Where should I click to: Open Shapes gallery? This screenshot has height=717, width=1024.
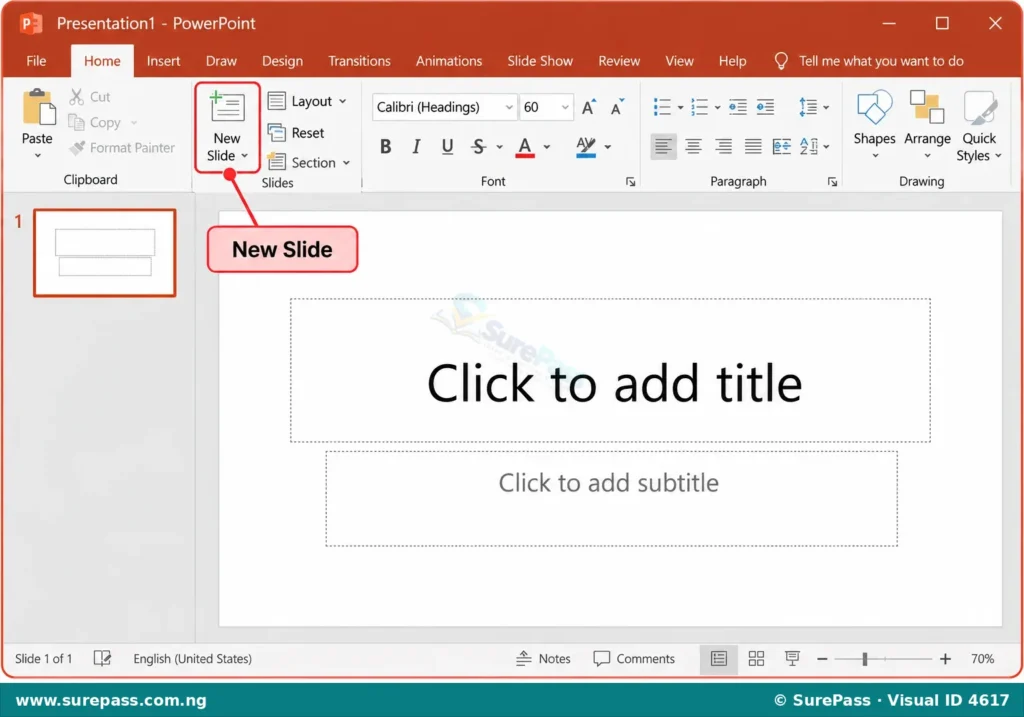[874, 125]
